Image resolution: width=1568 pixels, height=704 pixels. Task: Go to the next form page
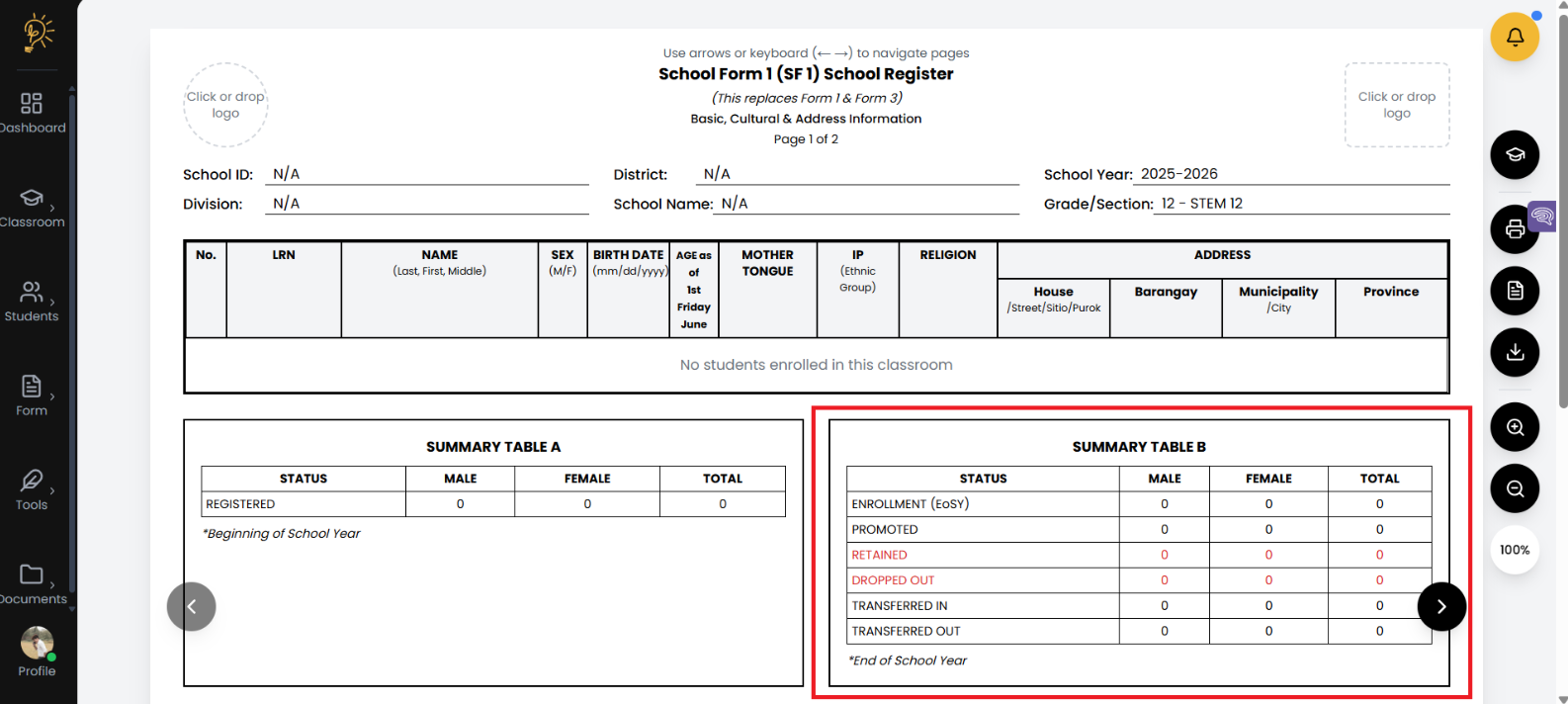[x=1440, y=607]
